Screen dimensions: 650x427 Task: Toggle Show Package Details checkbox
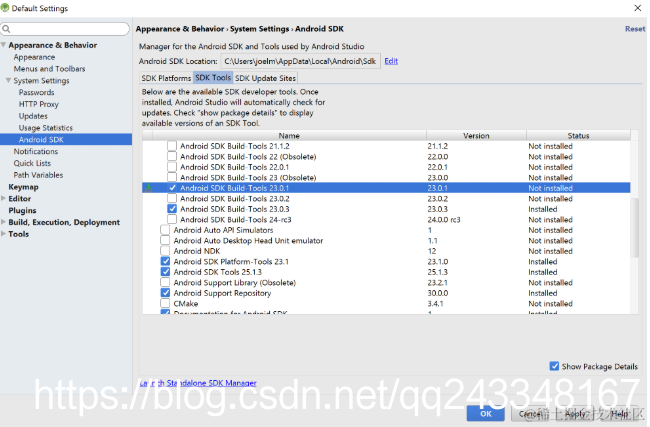tap(554, 366)
